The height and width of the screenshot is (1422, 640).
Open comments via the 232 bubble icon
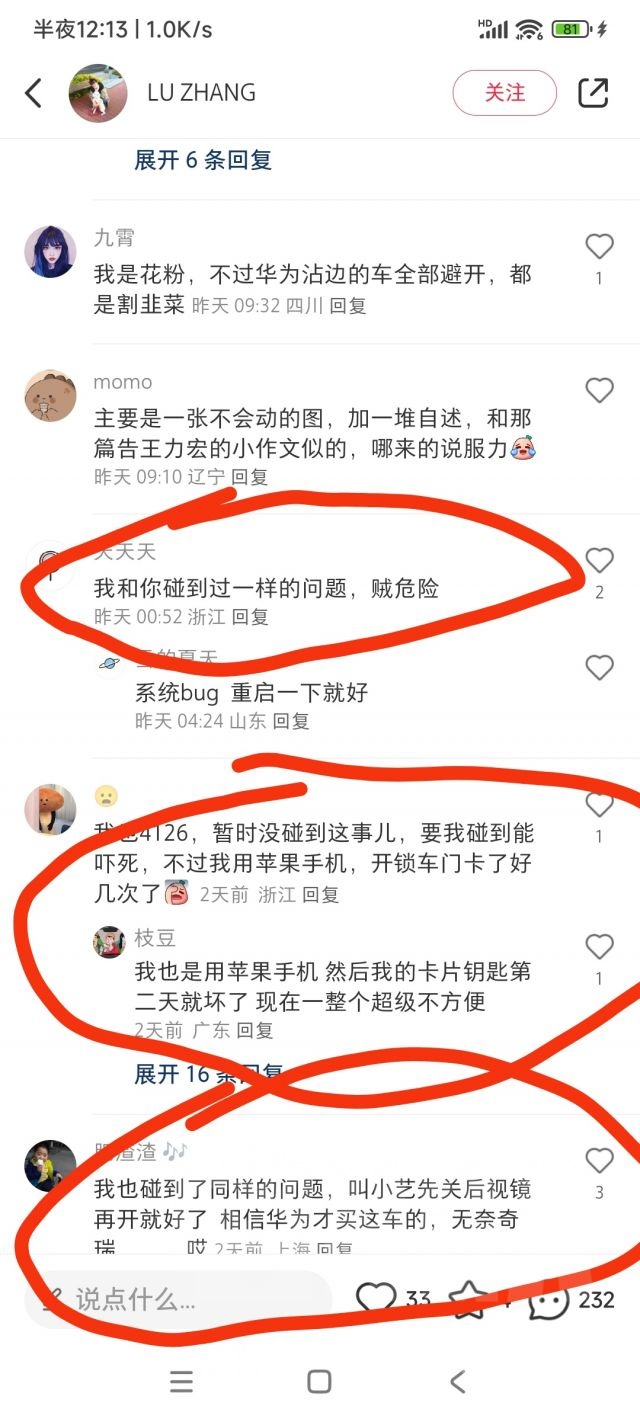548,1300
